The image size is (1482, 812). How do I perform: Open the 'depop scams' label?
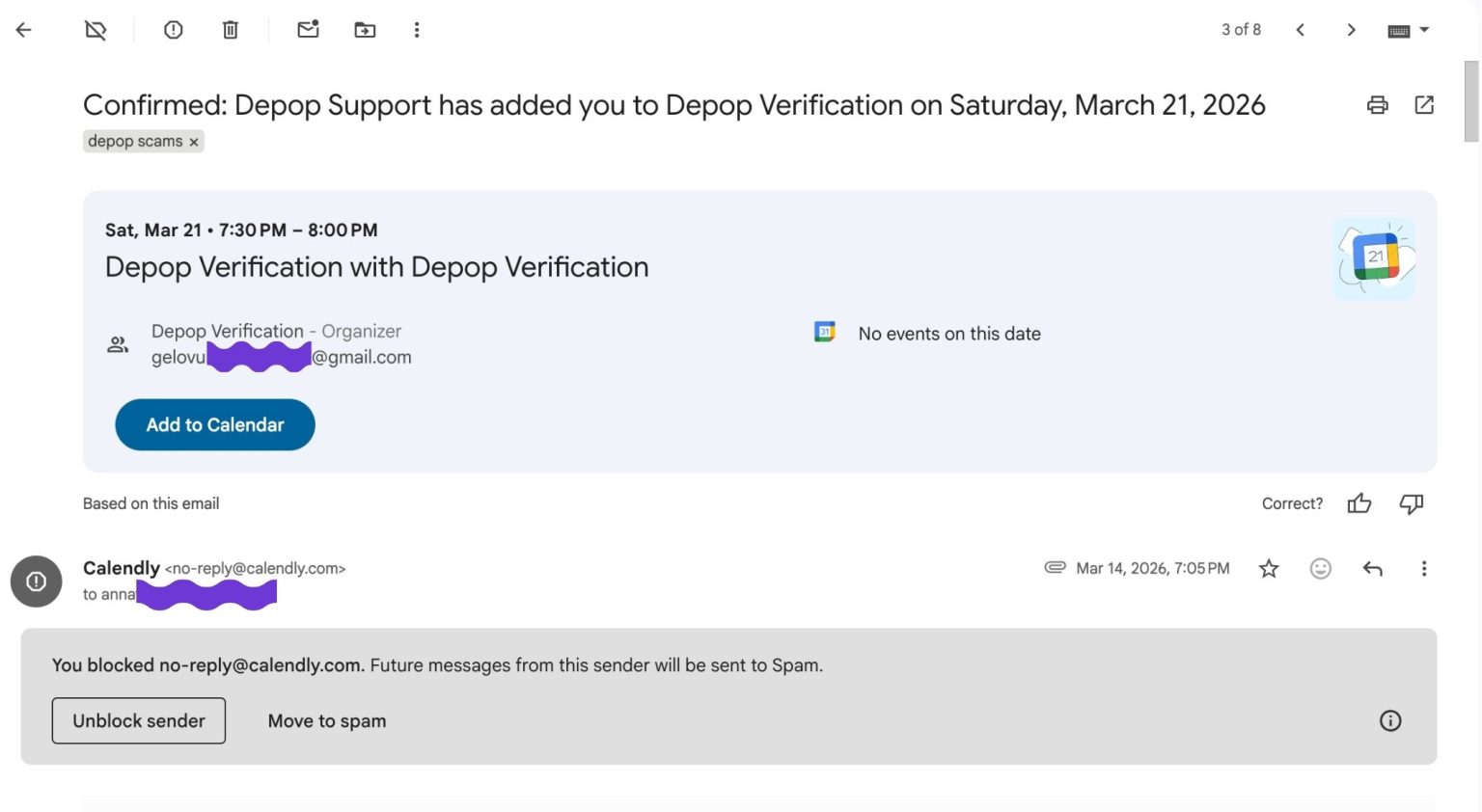(135, 141)
